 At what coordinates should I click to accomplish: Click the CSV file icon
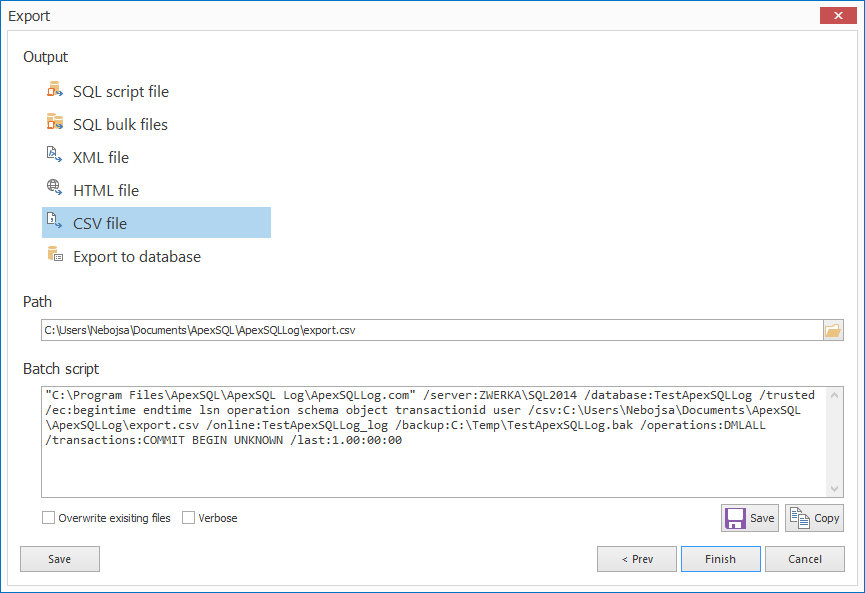pos(55,222)
